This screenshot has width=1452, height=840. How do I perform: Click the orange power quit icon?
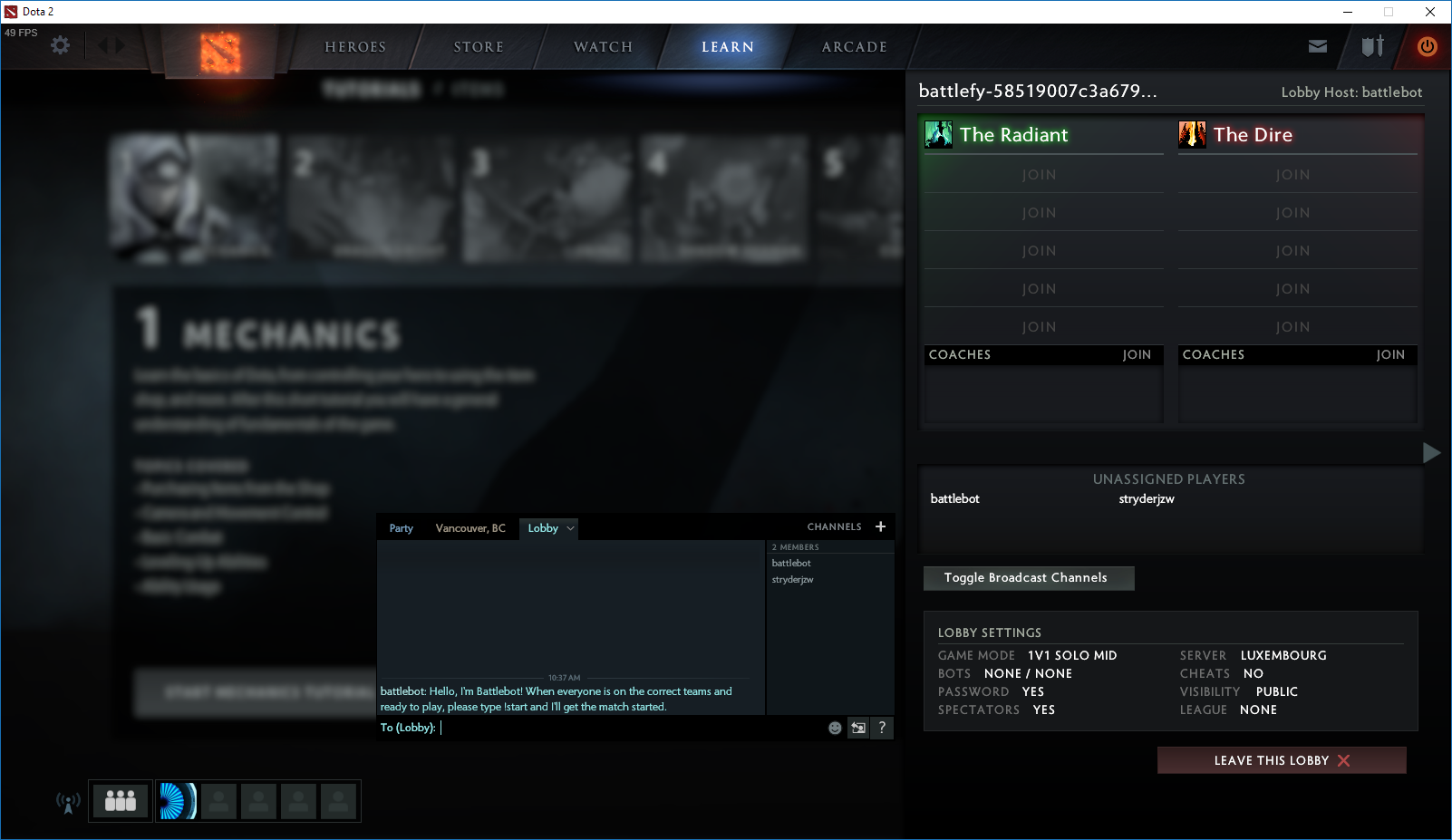[1428, 46]
